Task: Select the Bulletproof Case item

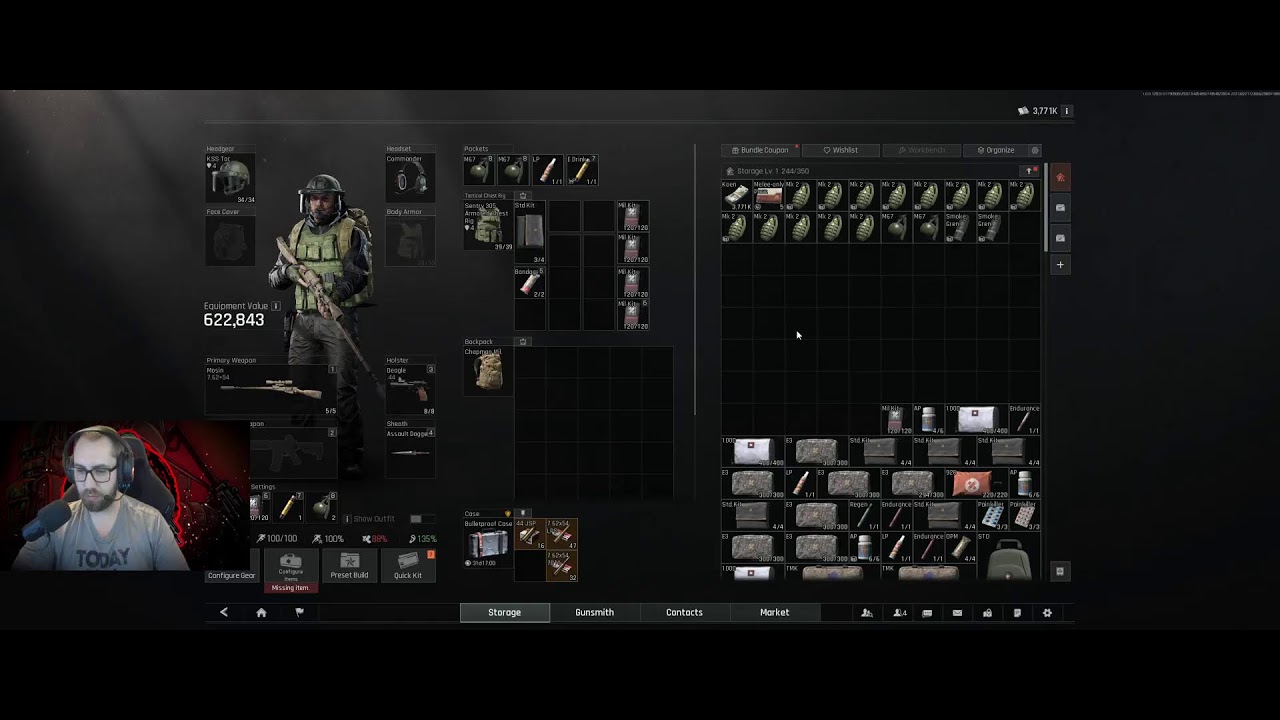Action: [489, 544]
